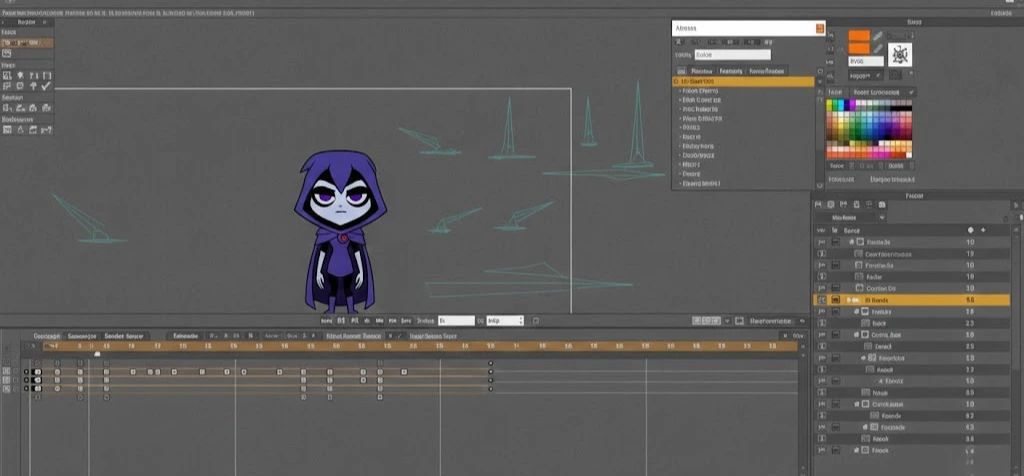Click the top orange color swatch
This screenshot has height=476, width=1024.
858,36
